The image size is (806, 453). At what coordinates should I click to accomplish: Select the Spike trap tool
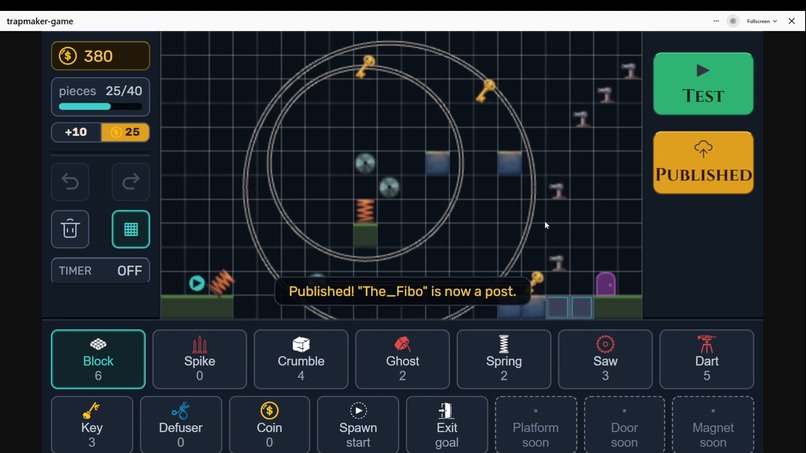click(x=199, y=359)
